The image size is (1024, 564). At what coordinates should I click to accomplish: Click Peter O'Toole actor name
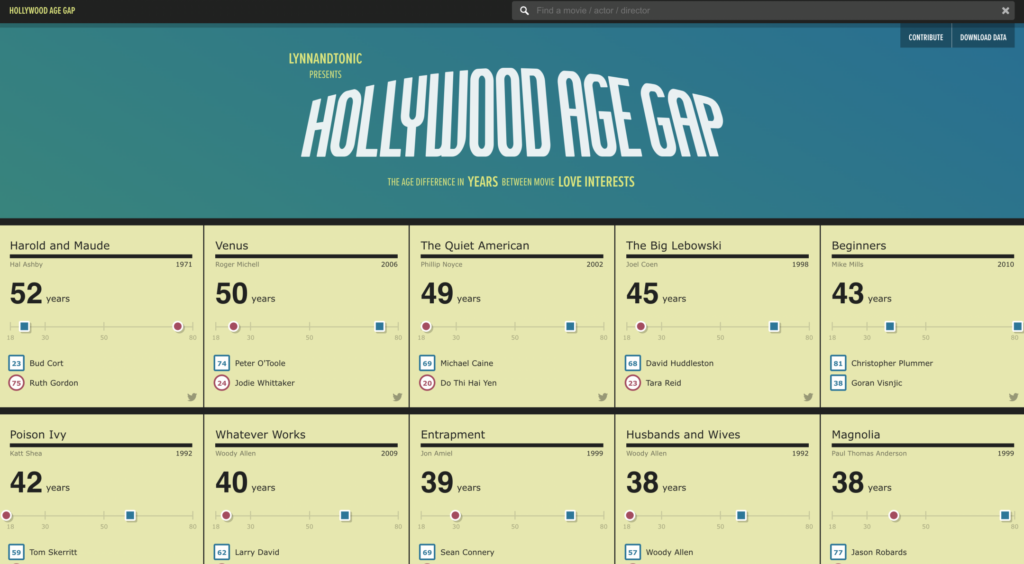260,363
